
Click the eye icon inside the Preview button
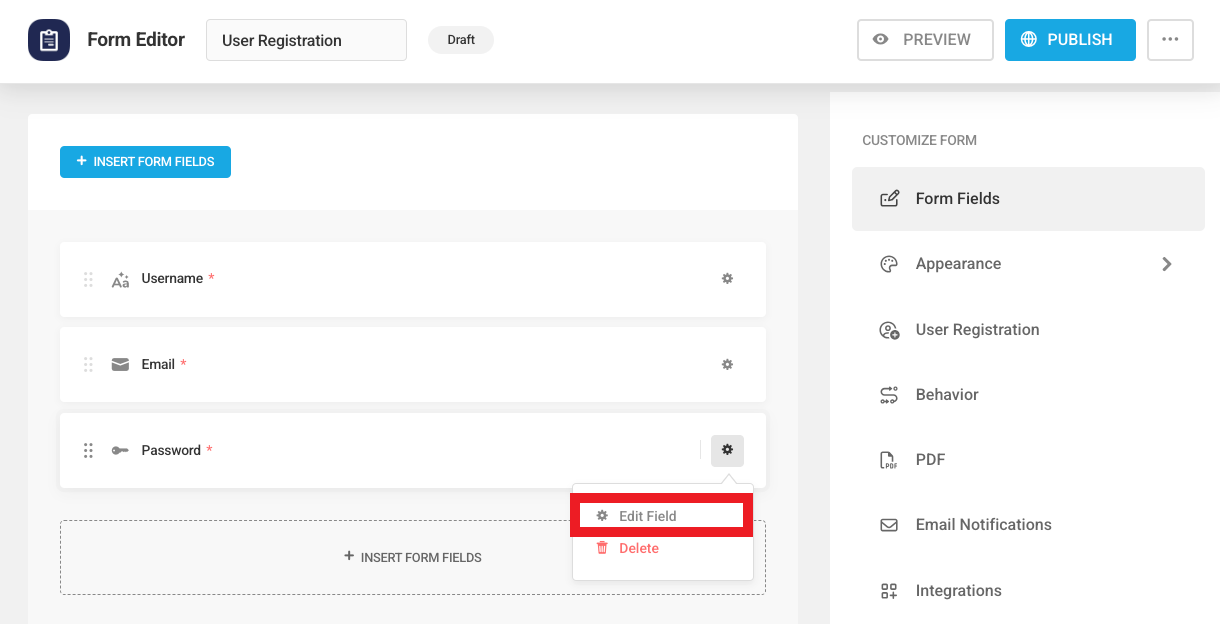[x=881, y=40]
